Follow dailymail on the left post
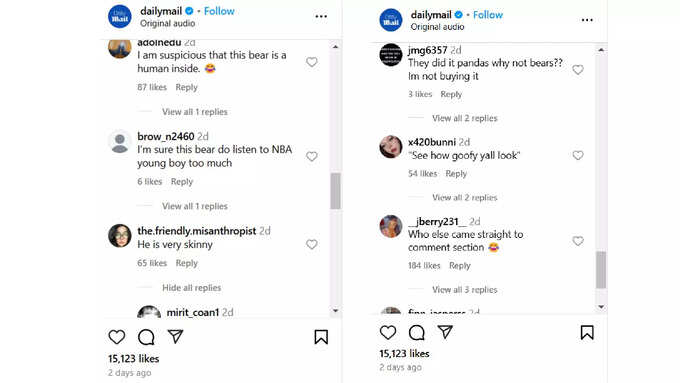Image resolution: width=680 pixels, height=383 pixels. click(x=219, y=11)
